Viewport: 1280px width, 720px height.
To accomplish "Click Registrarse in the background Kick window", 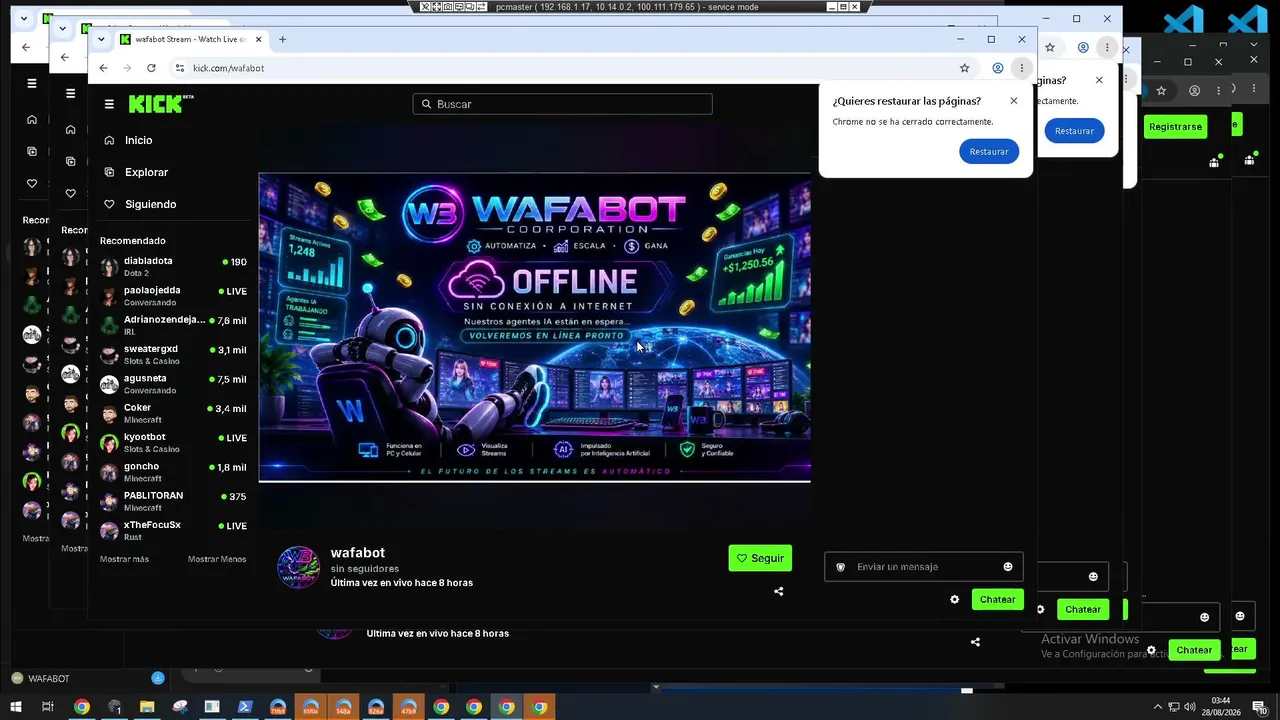I will [x=1175, y=127].
